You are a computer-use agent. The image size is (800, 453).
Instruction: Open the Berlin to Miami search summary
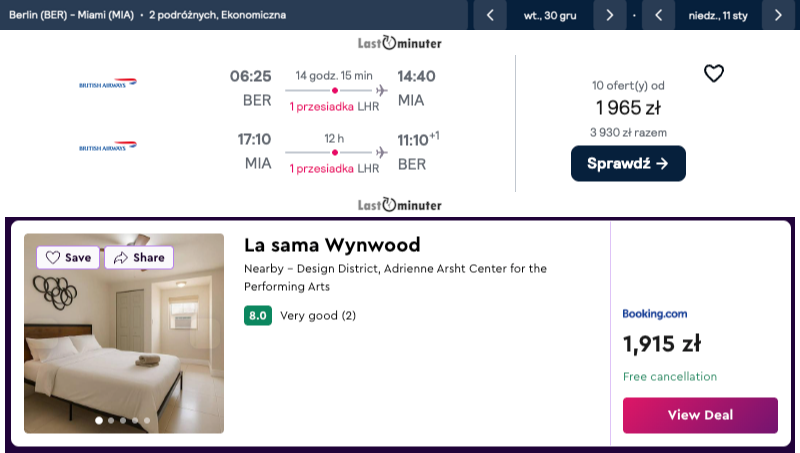point(147,15)
